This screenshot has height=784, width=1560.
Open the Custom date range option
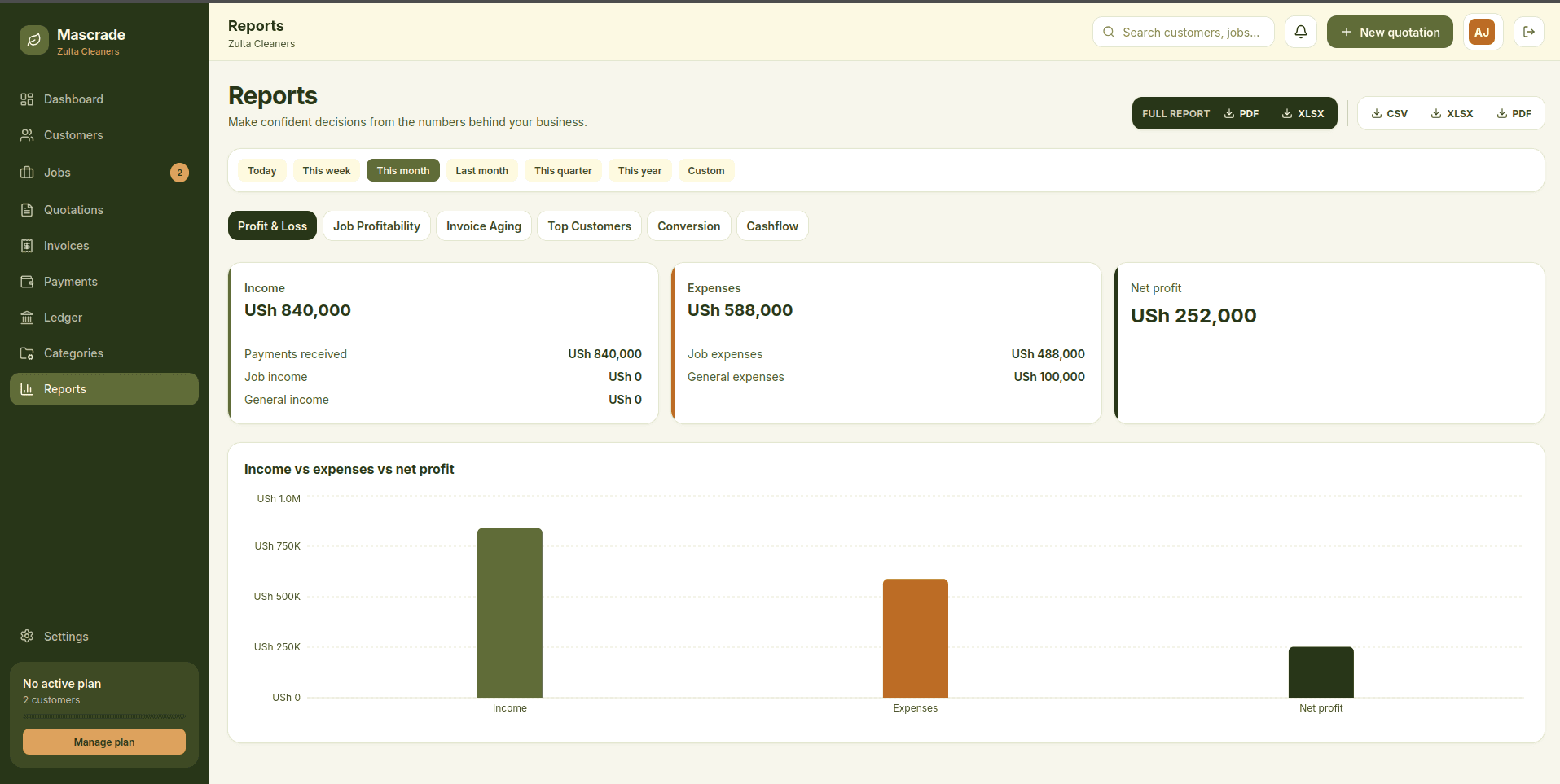[706, 170]
